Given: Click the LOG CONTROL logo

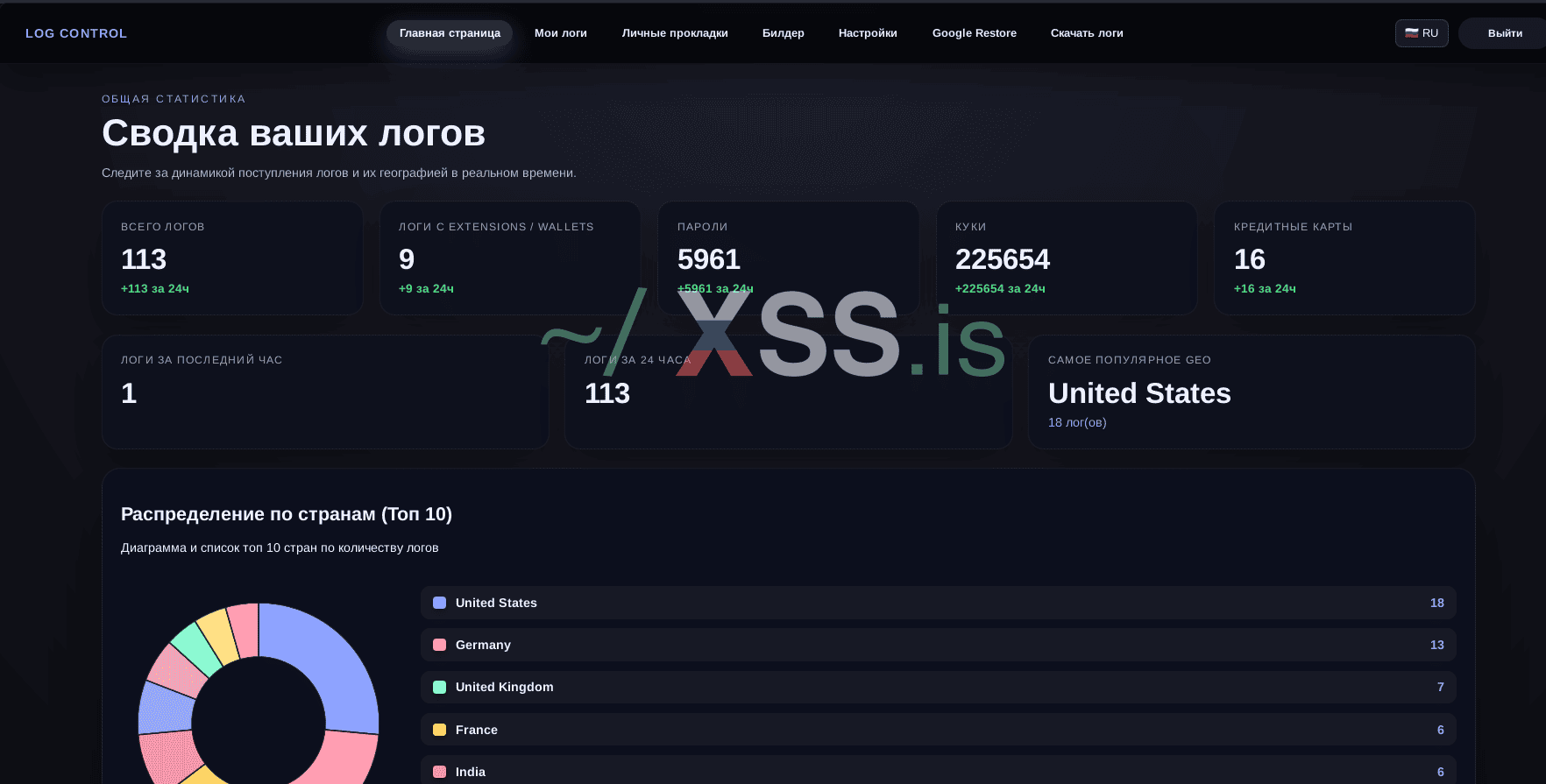Looking at the screenshot, I should [76, 33].
